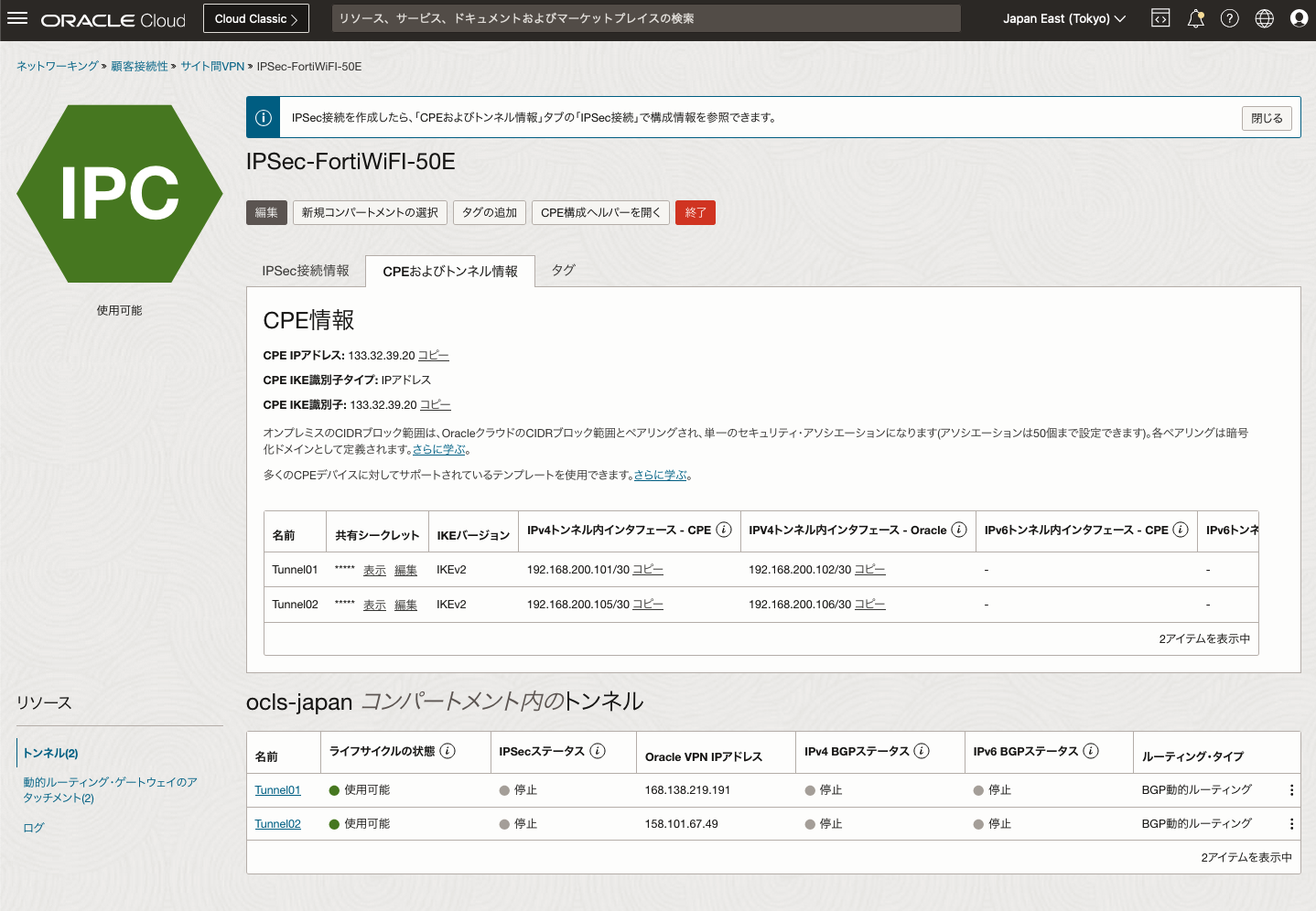Screen dimensions: 1316x911
Task: Click Oracle VPN IP 158.101.67.49
Action: pos(681,824)
